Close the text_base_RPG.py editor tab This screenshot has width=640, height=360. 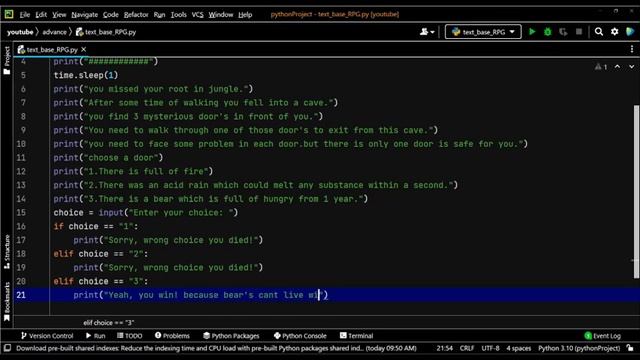click(84, 49)
